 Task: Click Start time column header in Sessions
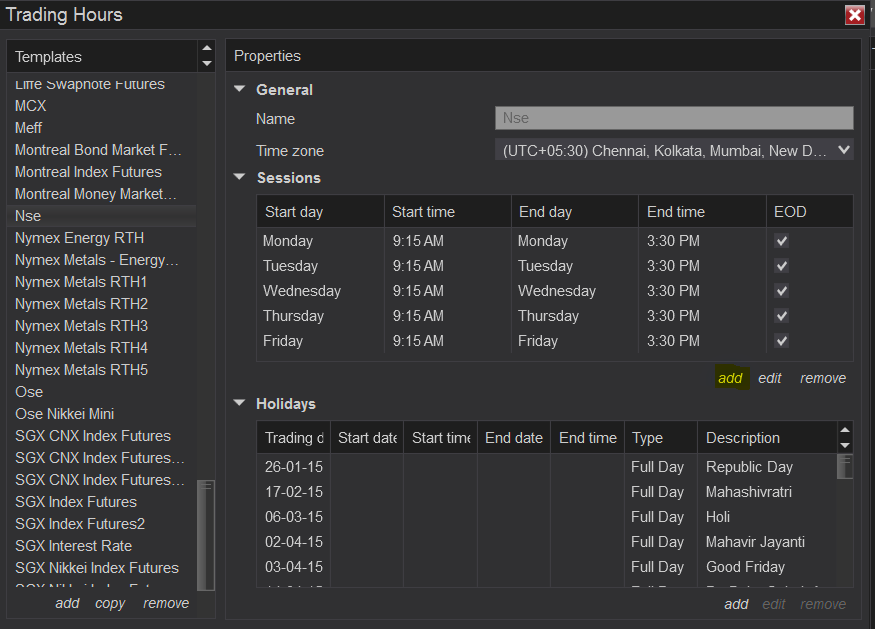point(448,212)
